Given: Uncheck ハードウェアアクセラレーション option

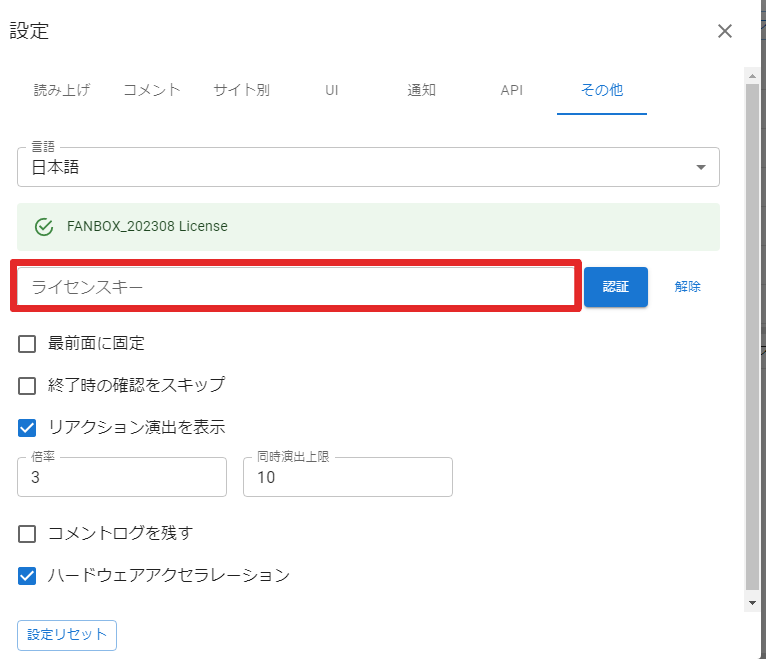Looking at the screenshot, I should (28, 576).
